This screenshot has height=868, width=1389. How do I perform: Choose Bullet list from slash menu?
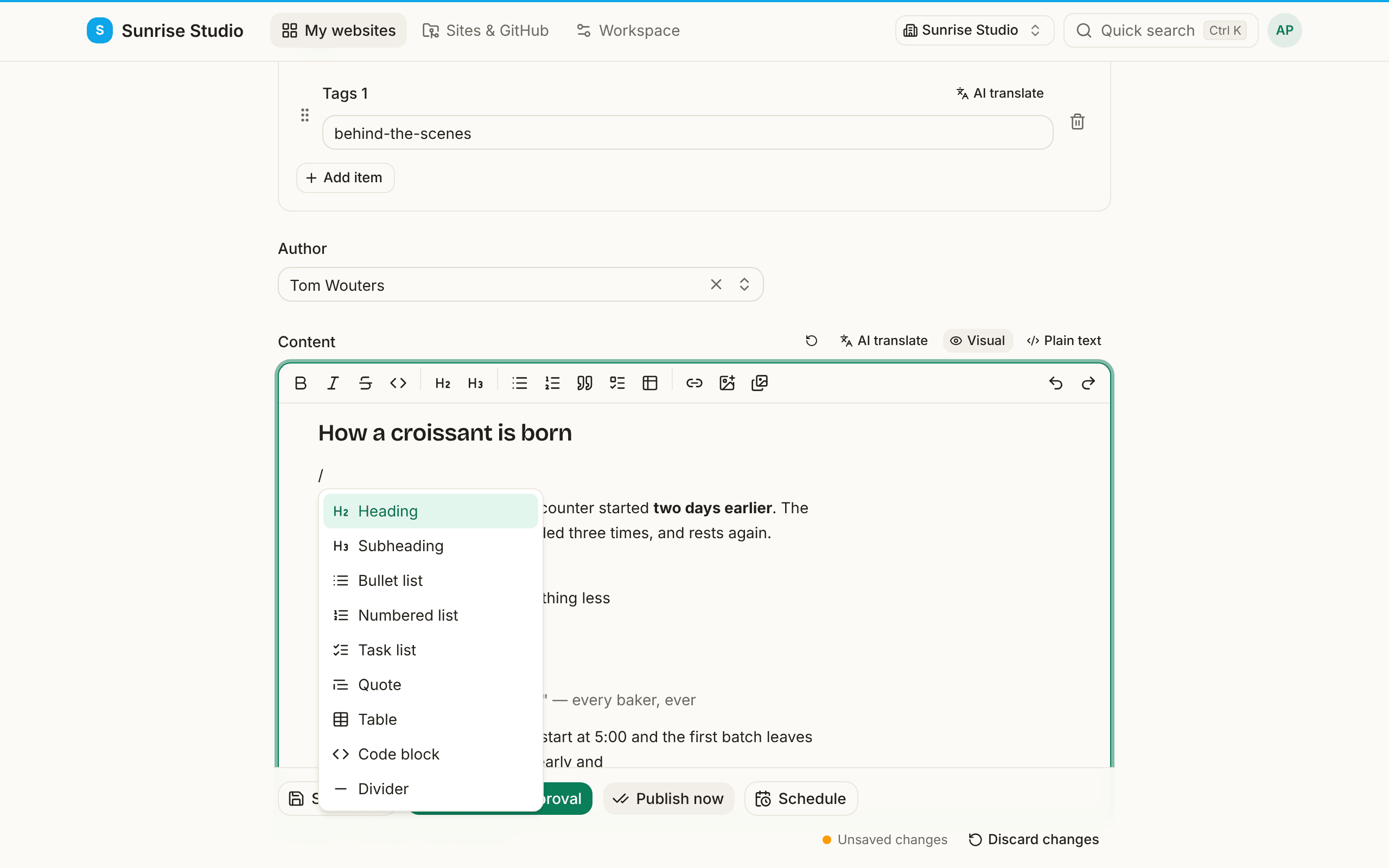430,580
